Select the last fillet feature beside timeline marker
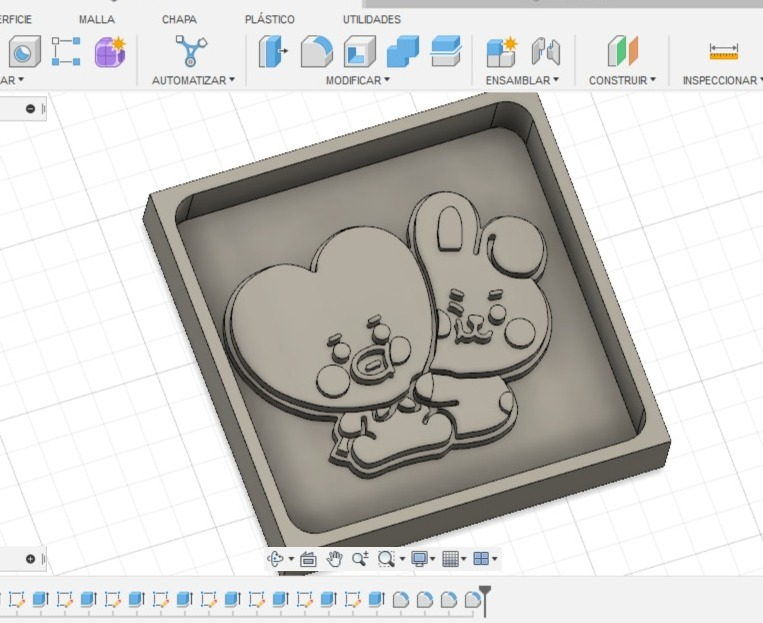The image size is (763, 623). [472, 600]
